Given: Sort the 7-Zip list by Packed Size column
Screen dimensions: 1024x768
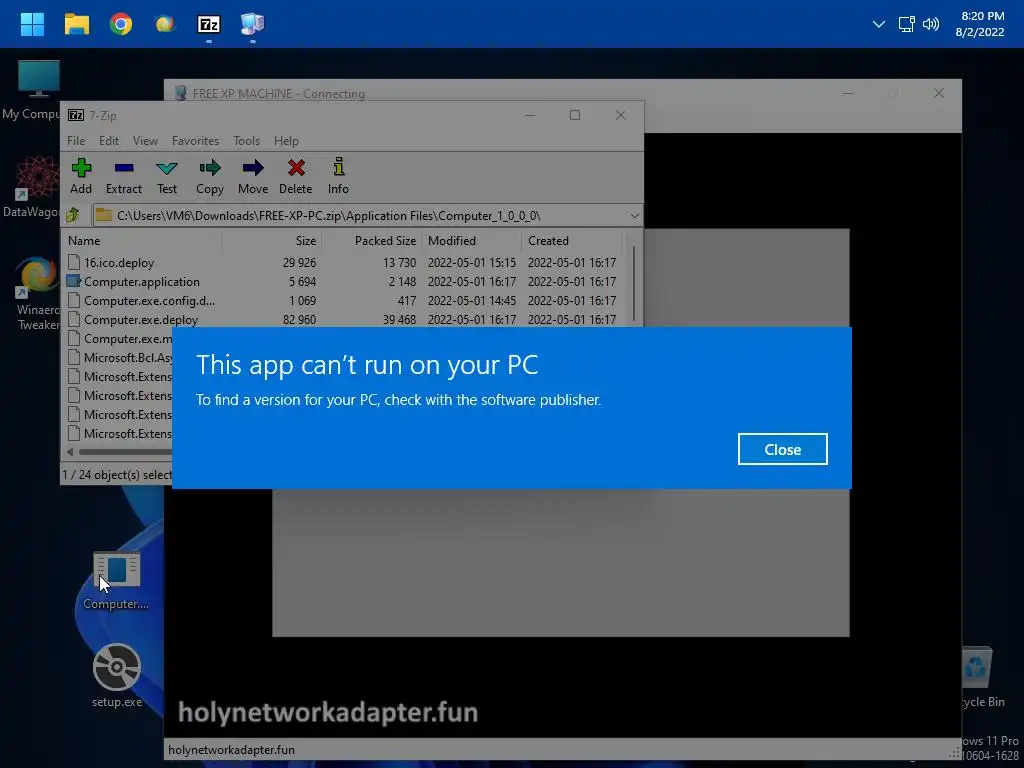Looking at the screenshot, I should click(x=372, y=240).
